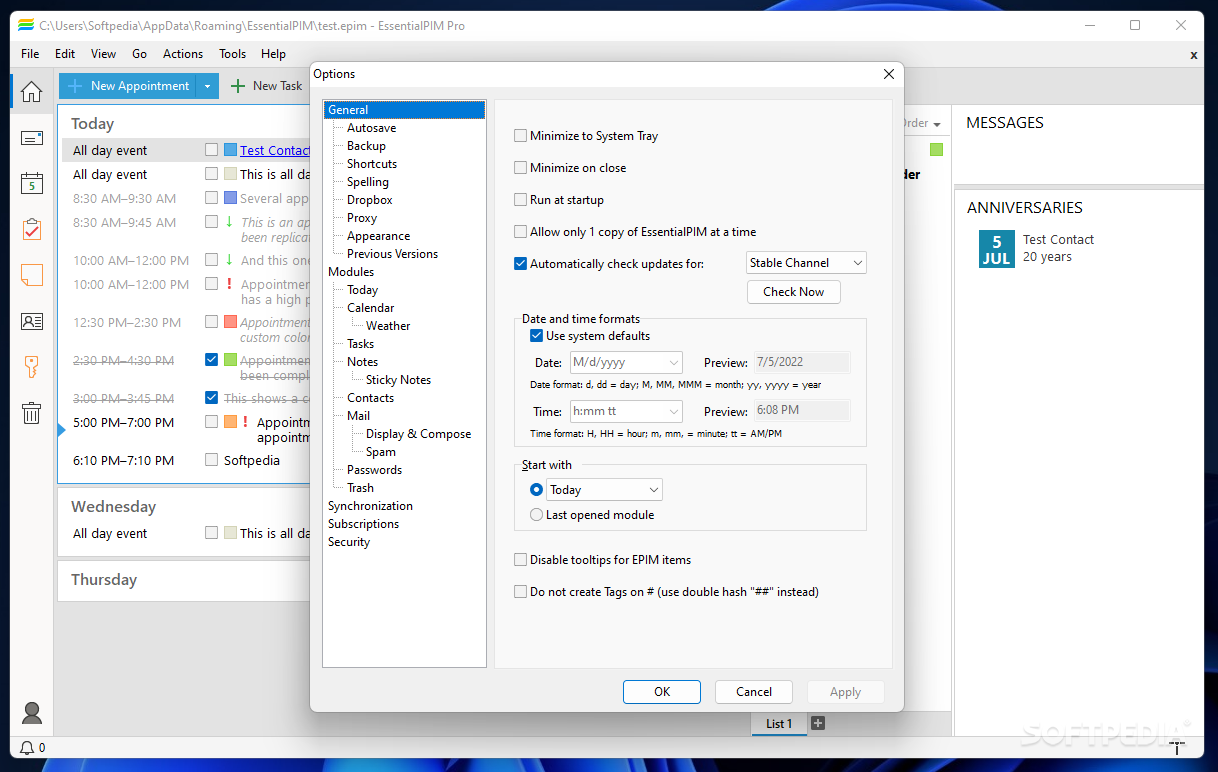Open the Passwords key module in sidebar

pyautogui.click(x=32, y=367)
